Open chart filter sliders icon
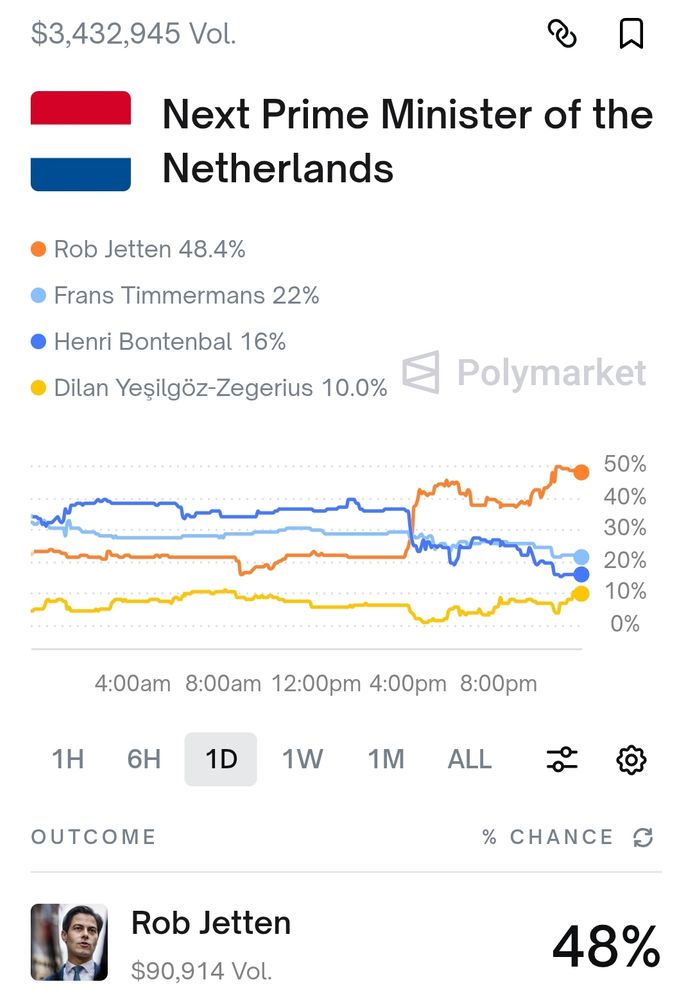This screenshot has width=693, height=1000. [562, 760]
